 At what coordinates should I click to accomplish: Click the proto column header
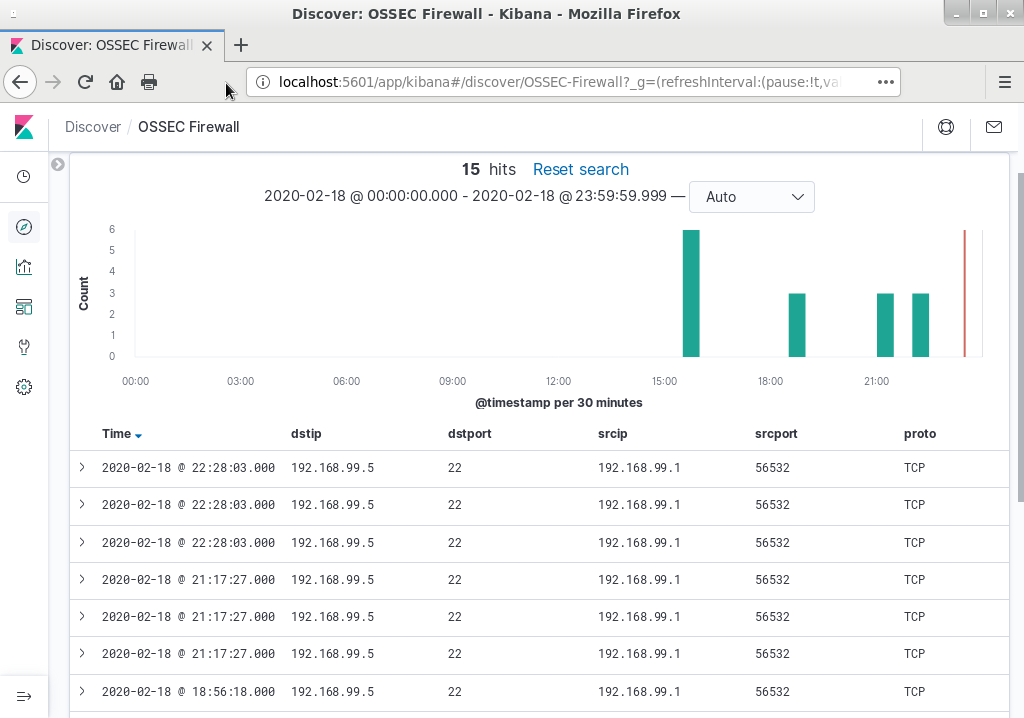[920, 434]
